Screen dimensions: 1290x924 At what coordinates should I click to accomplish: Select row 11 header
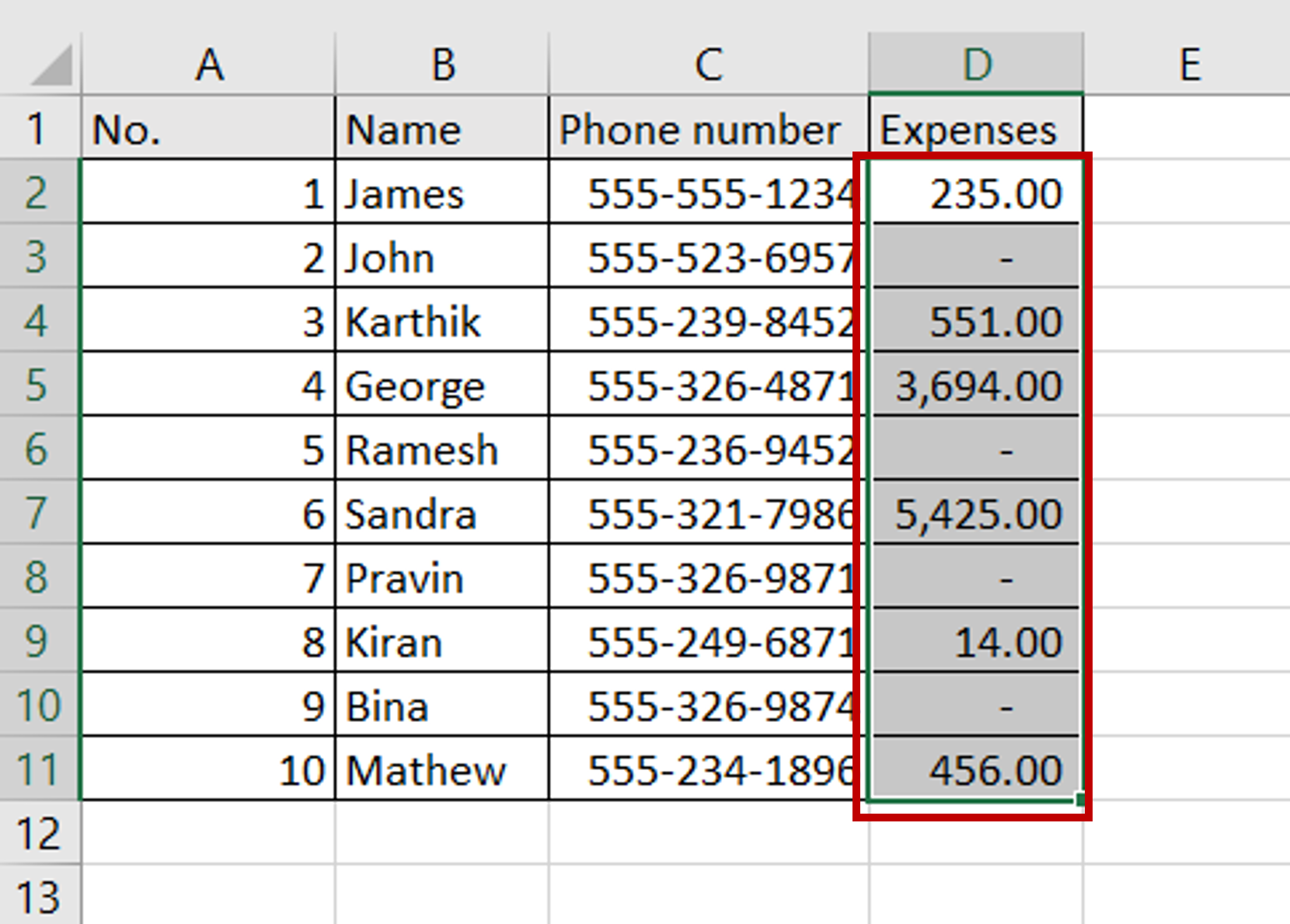pyautogui.click(x=39, y=770)
